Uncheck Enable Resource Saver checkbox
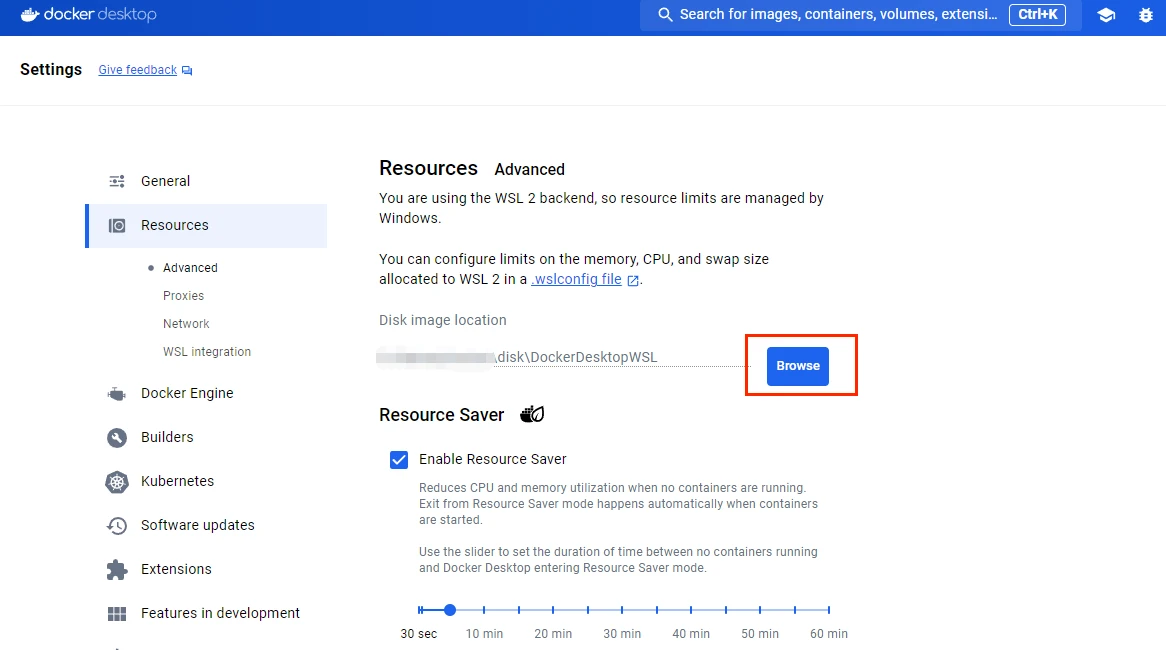Screen dimensions: 1166x650 click(x=399, y=460)
